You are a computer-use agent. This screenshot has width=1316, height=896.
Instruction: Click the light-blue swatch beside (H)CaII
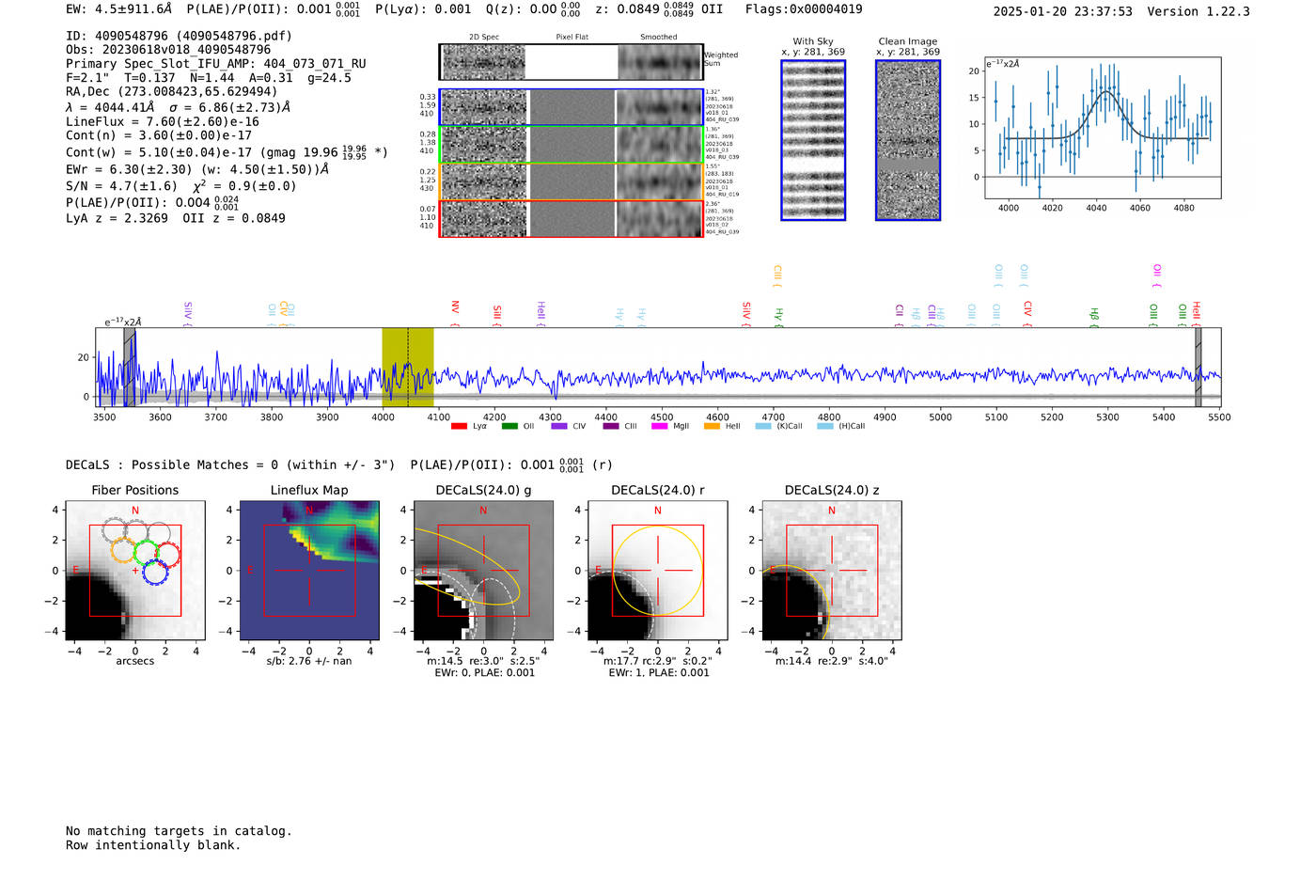[825, 426]
